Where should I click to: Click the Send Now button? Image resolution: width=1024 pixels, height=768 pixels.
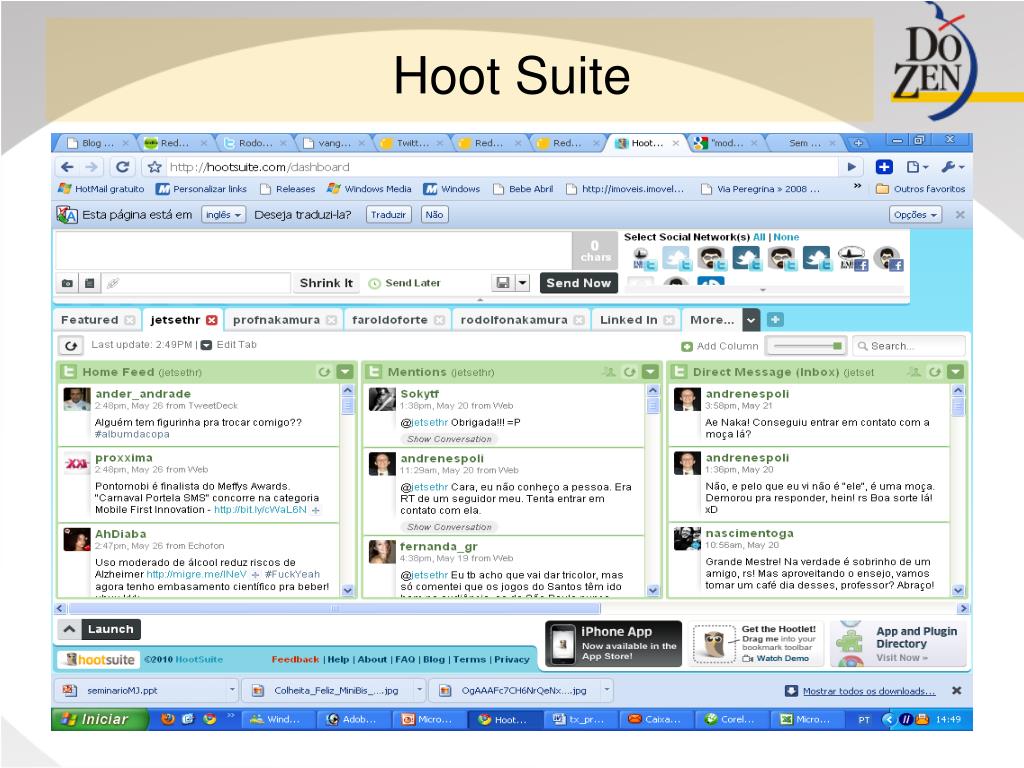578,283
